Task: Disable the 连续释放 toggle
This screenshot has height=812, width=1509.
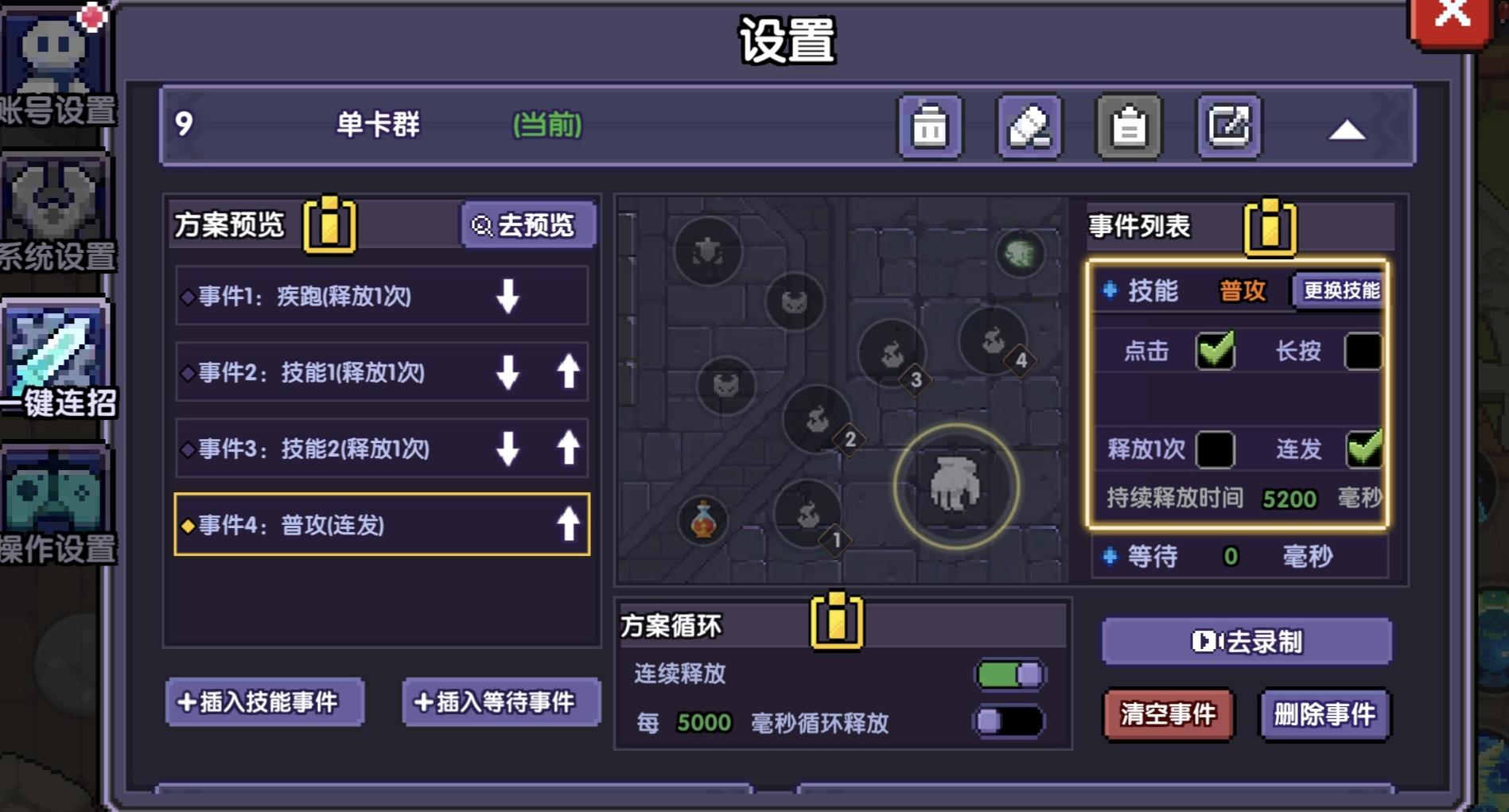Action: click(1010, 675)
